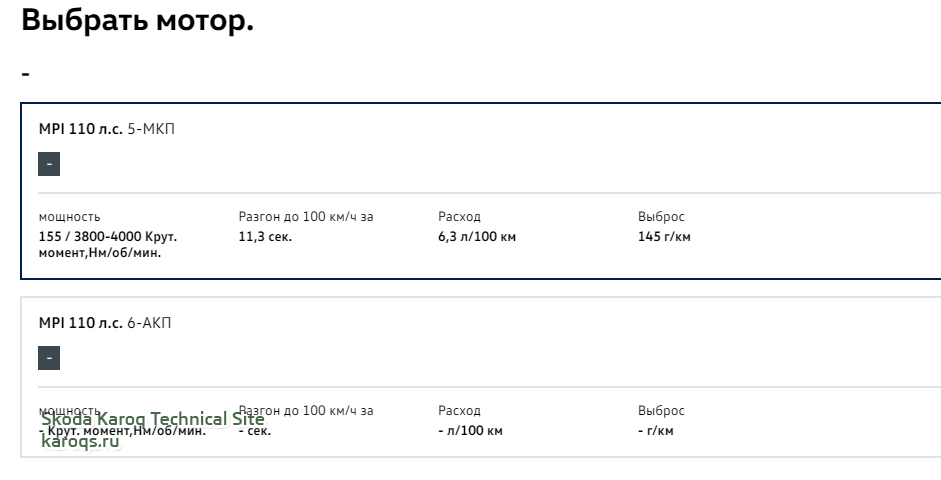This screenshot has height=480, width=941.
Task: Click the 11,3 сек. acceleration value
Action: (x=265, y=236)
